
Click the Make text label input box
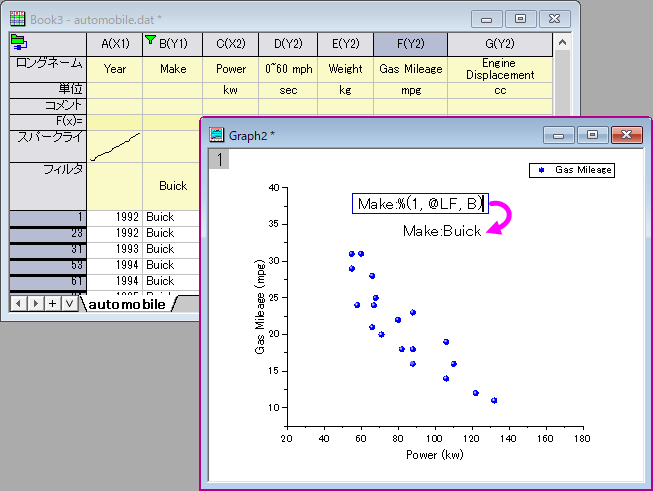click(x=420, y=204)
